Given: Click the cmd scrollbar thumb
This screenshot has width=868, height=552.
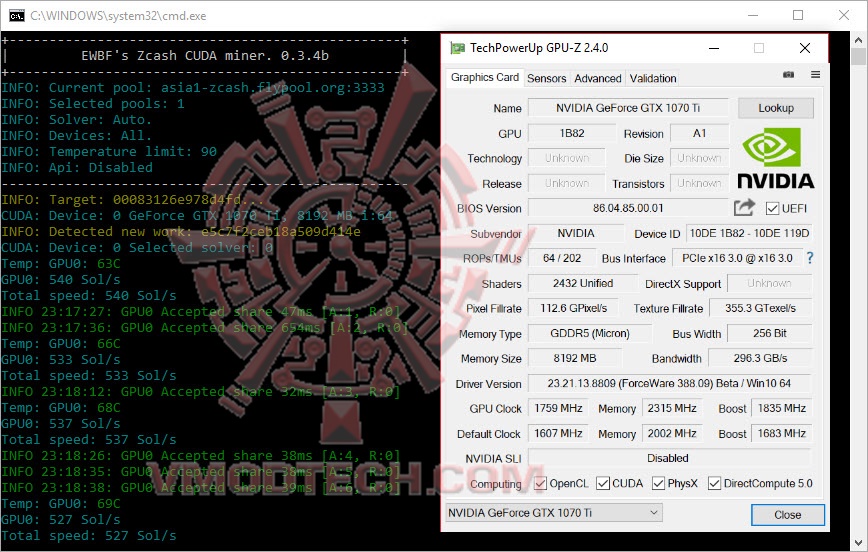Looking at the screenshot, I should [859, 57].
